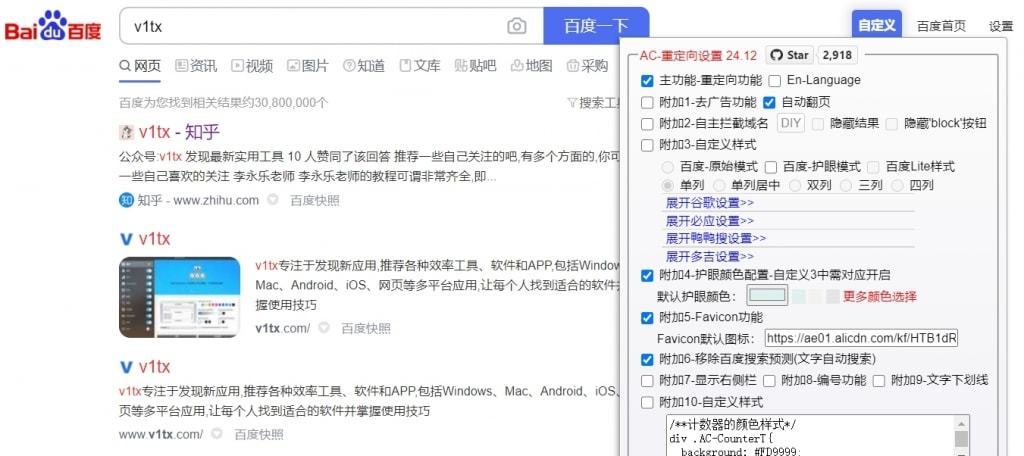Expand 展开多吉设置>>
The image size is (1024, 456).
click(710, 256)
